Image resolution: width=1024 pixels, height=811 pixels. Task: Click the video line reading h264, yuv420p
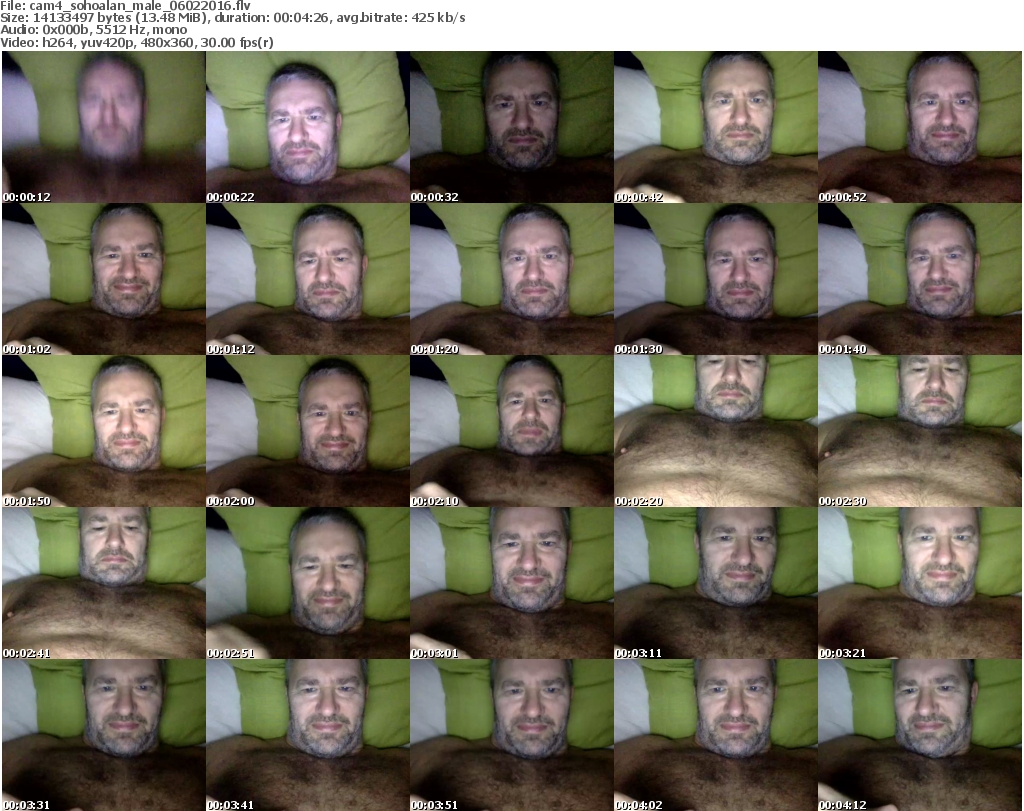point(136,42)
